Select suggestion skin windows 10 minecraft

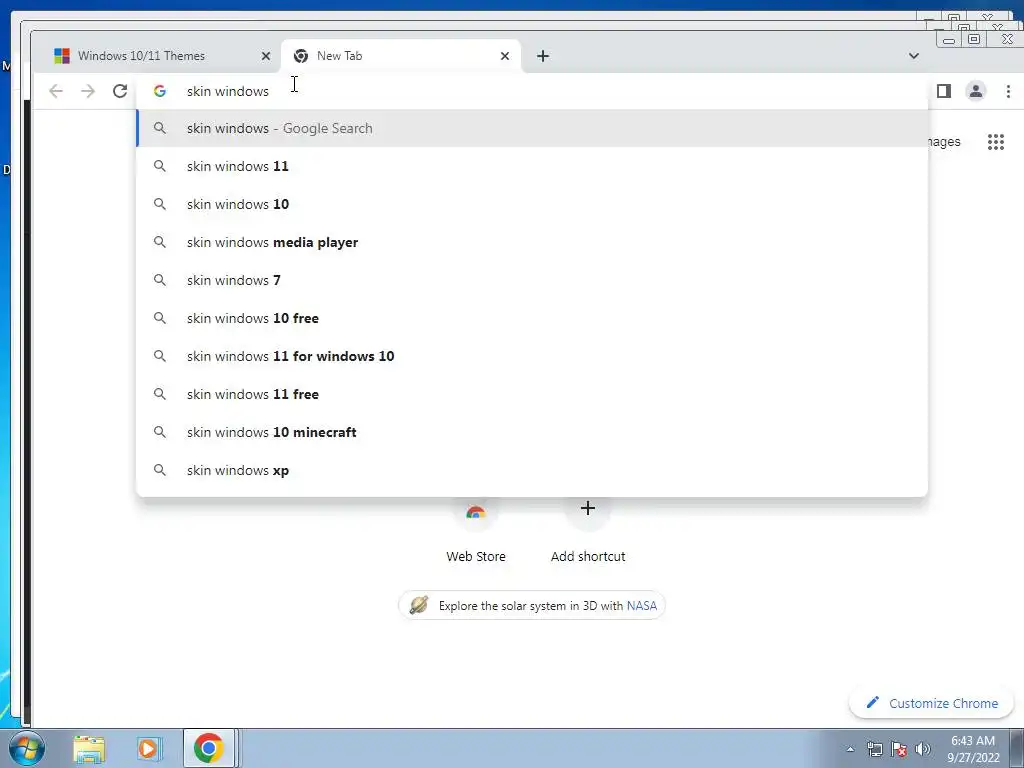(x=532, y=432)
